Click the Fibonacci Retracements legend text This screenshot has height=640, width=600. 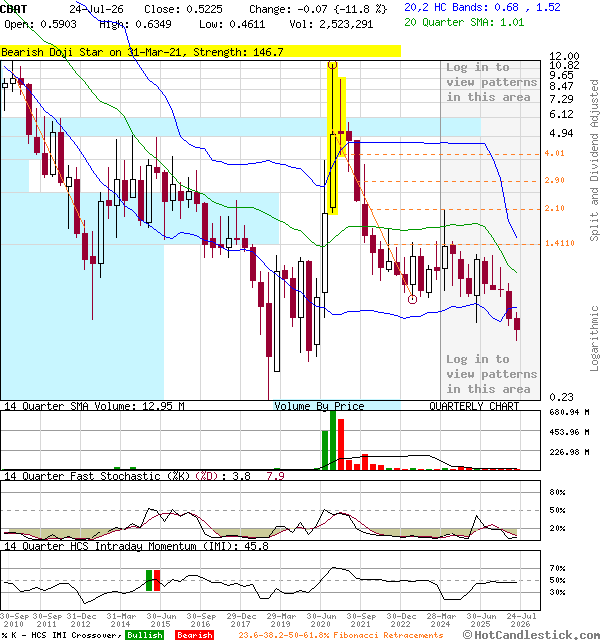point(340,635)
